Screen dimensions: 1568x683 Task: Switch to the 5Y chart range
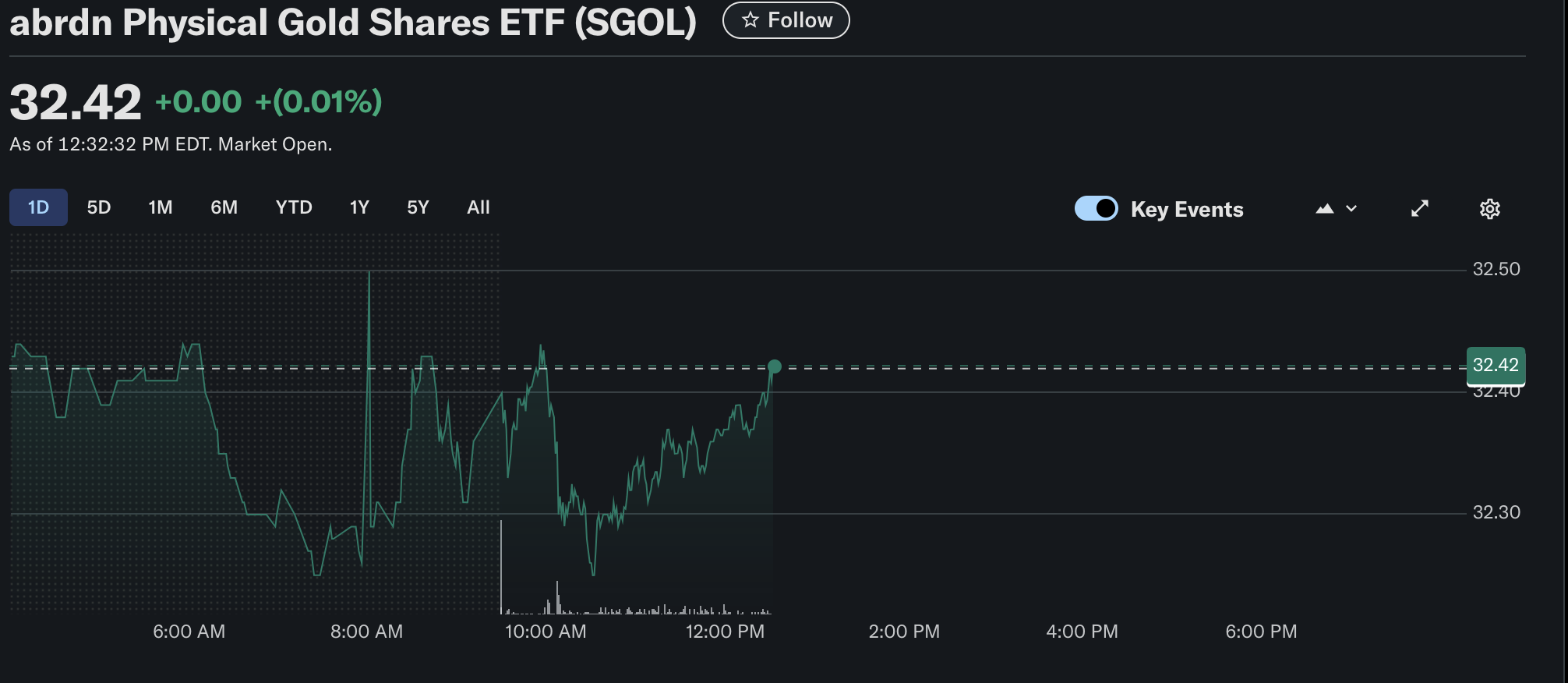(418, 207)
